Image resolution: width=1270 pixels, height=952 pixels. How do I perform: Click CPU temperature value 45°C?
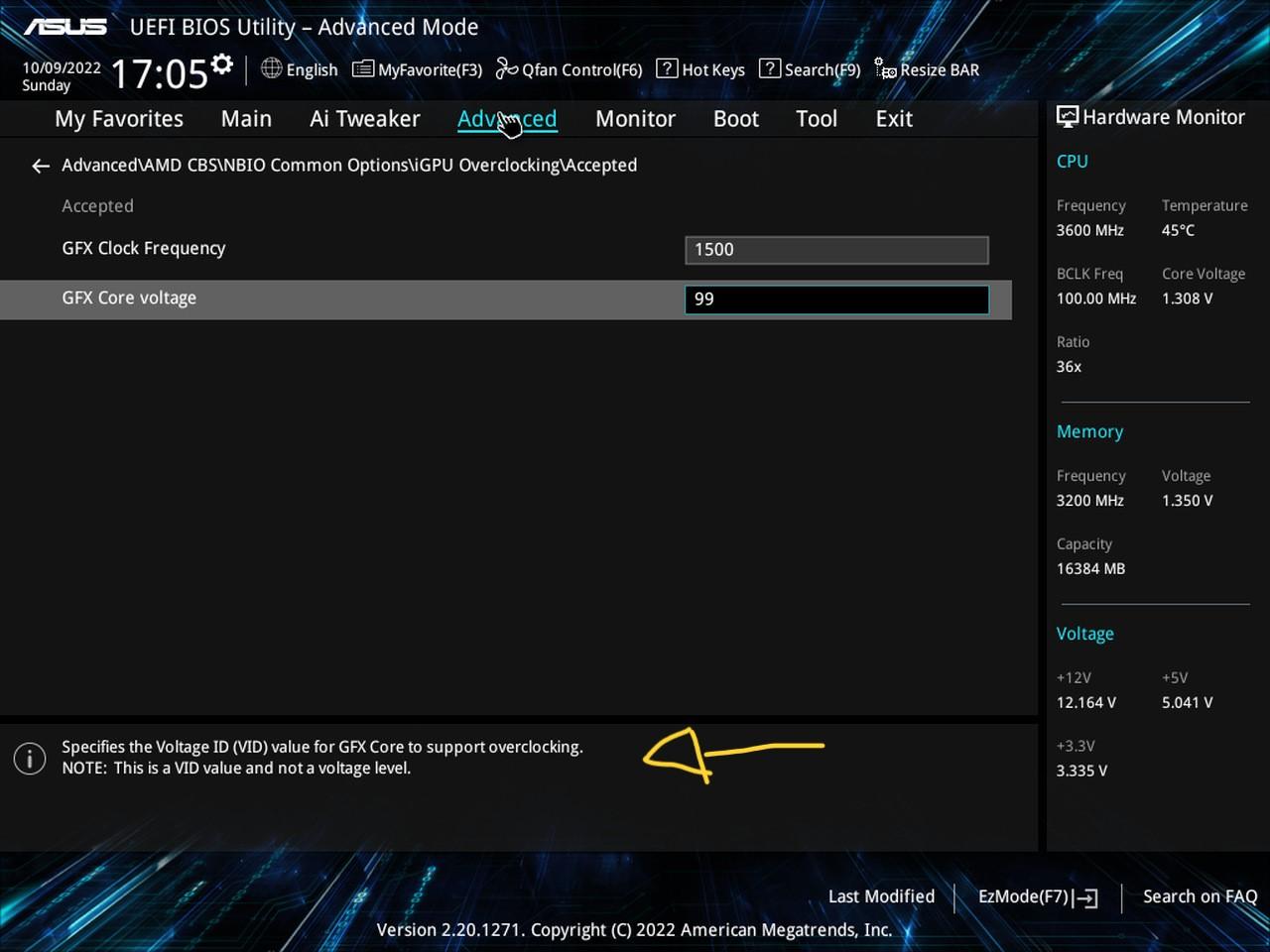[x=1178, y=230]
